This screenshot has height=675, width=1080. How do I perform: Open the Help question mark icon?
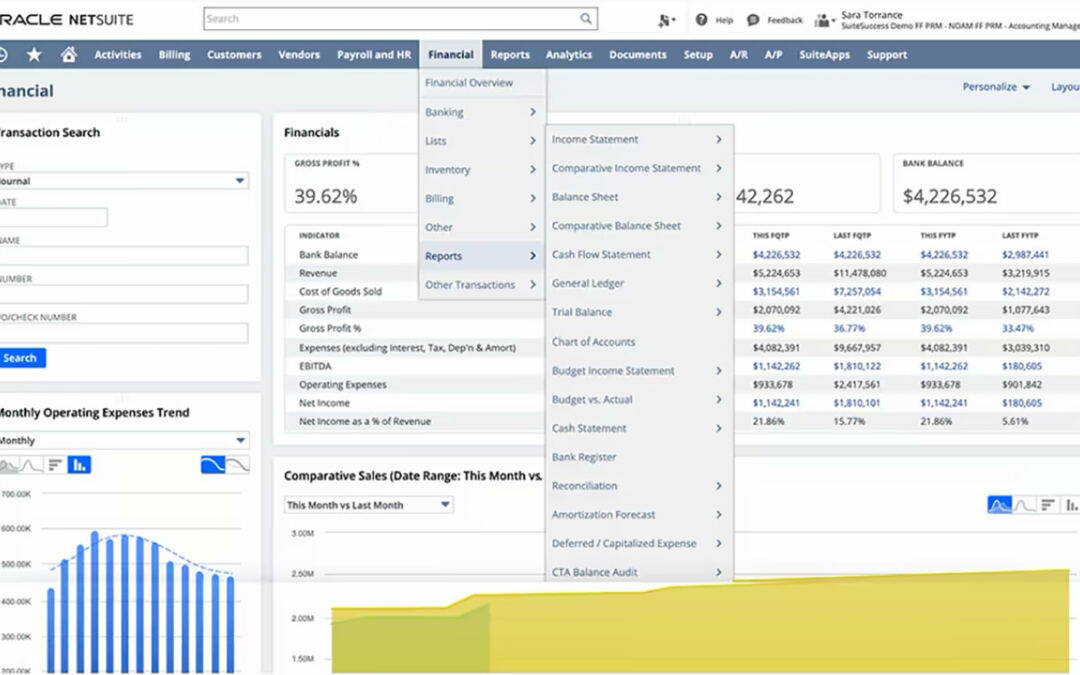702,20
